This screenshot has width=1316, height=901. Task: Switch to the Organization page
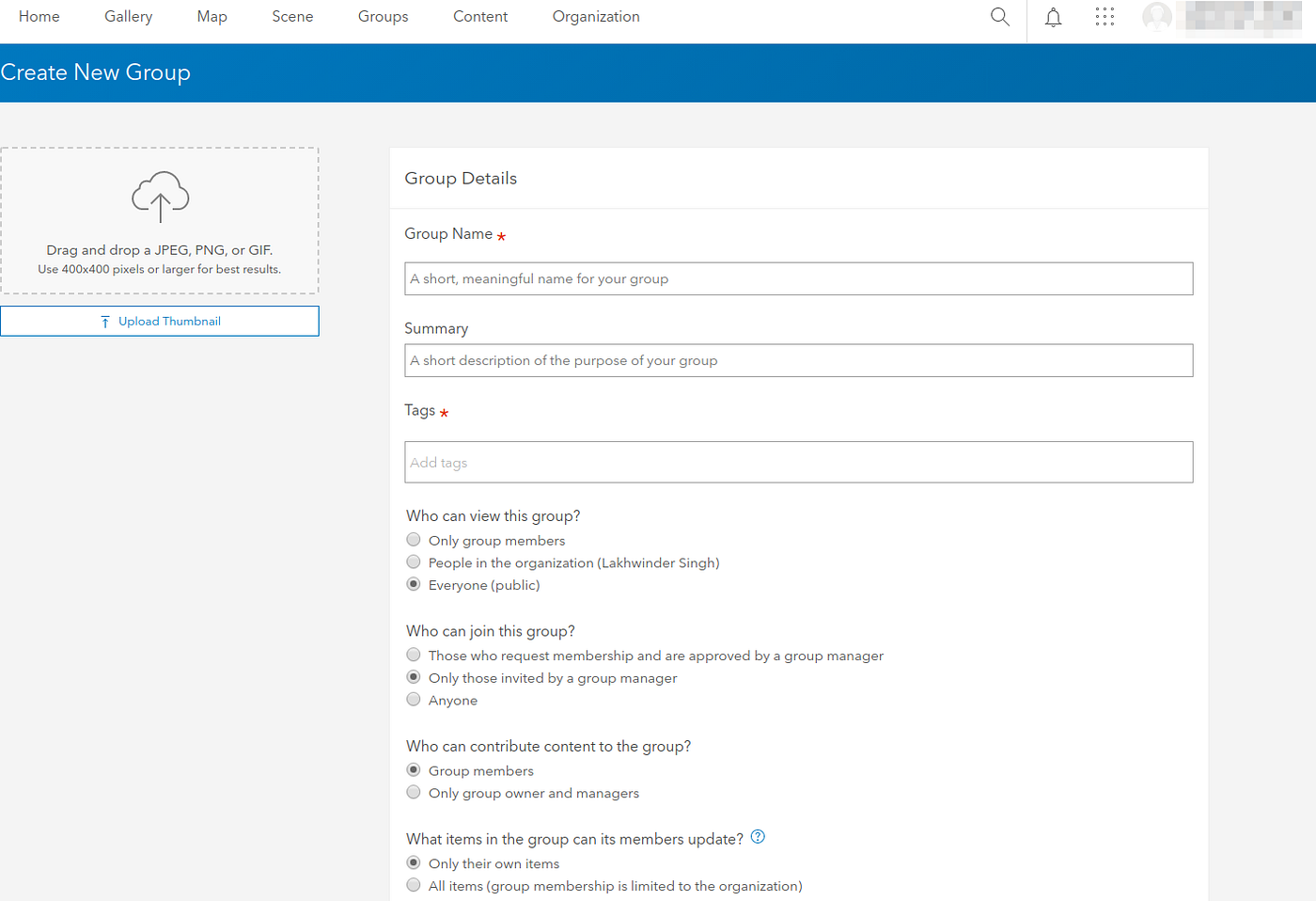point(596,16)
